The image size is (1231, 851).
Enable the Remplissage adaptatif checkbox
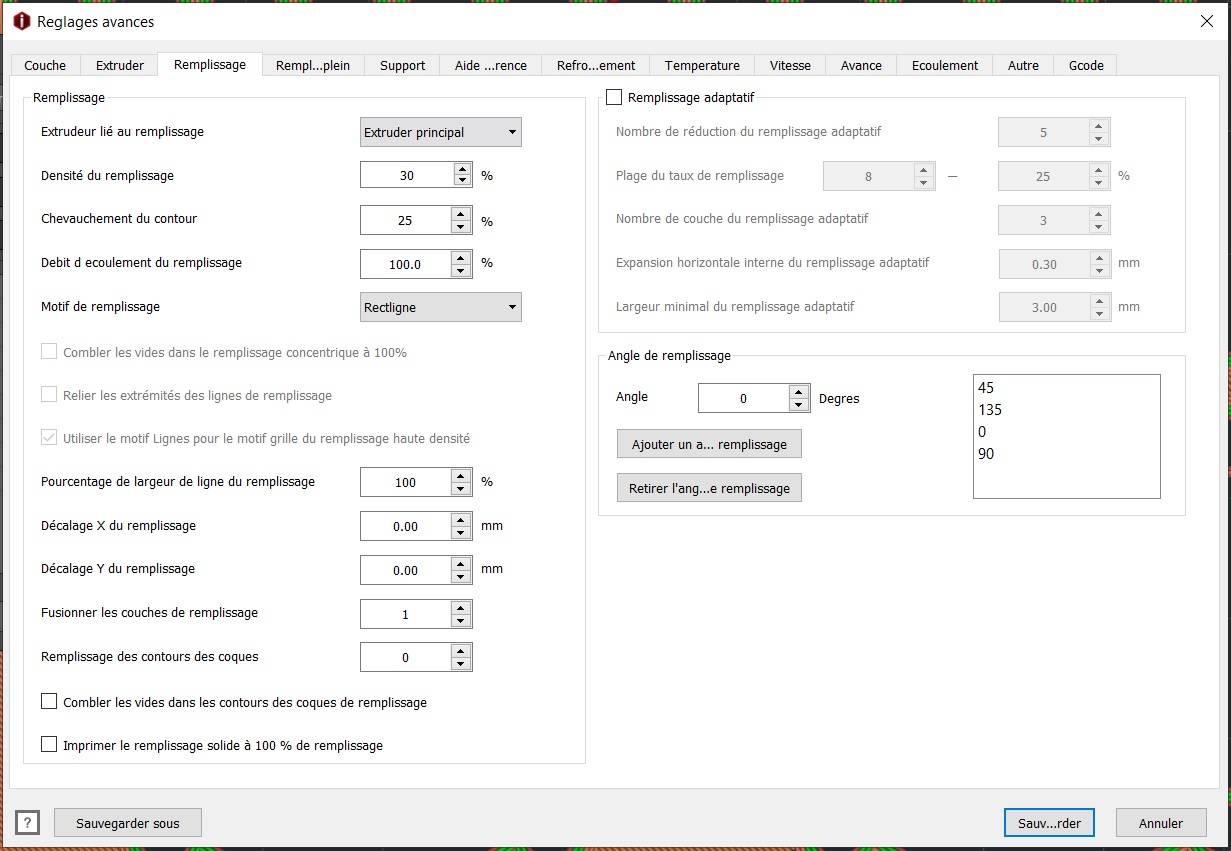pyautogui.click(x=614, y=97)
